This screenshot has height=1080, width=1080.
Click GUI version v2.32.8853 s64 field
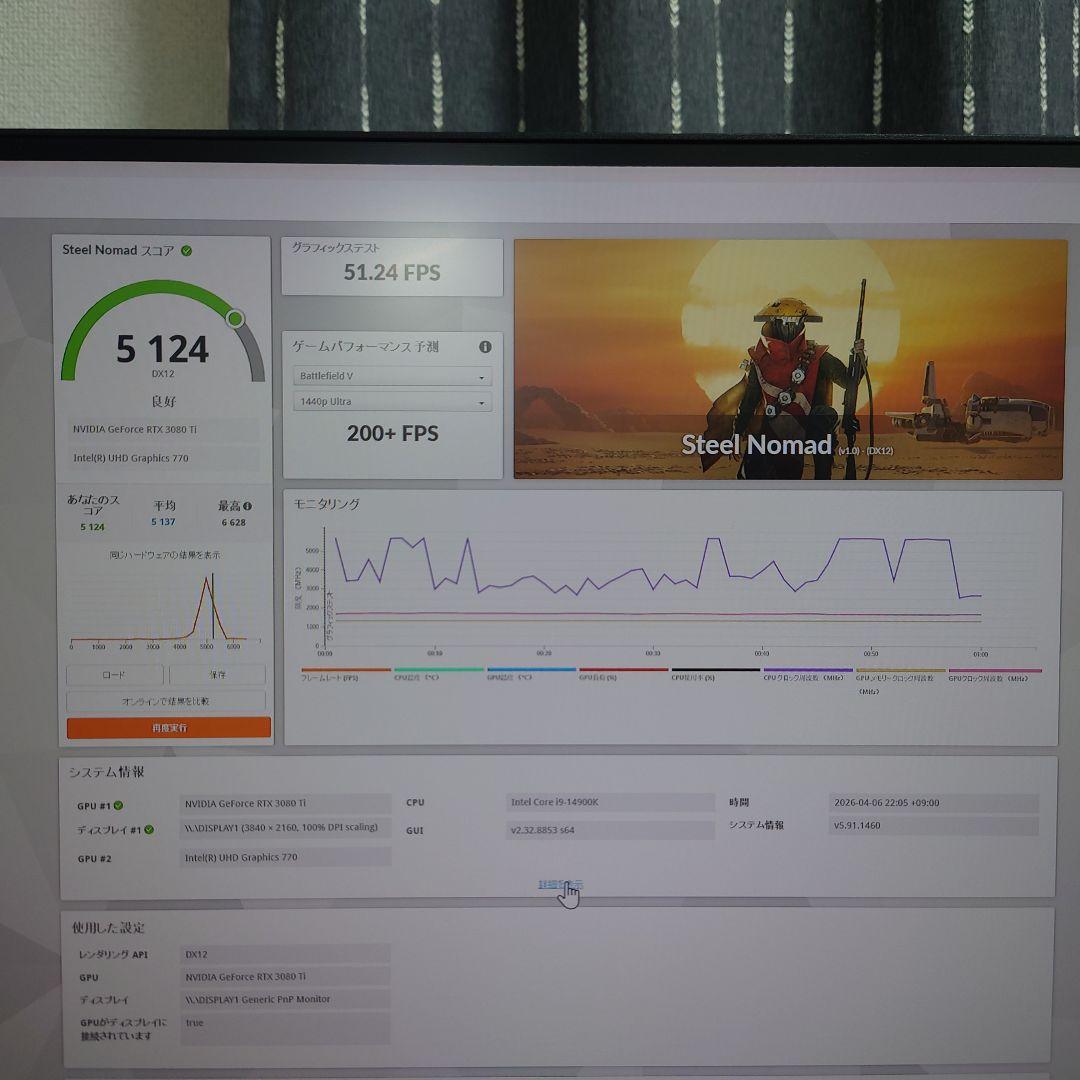[610, 830]
